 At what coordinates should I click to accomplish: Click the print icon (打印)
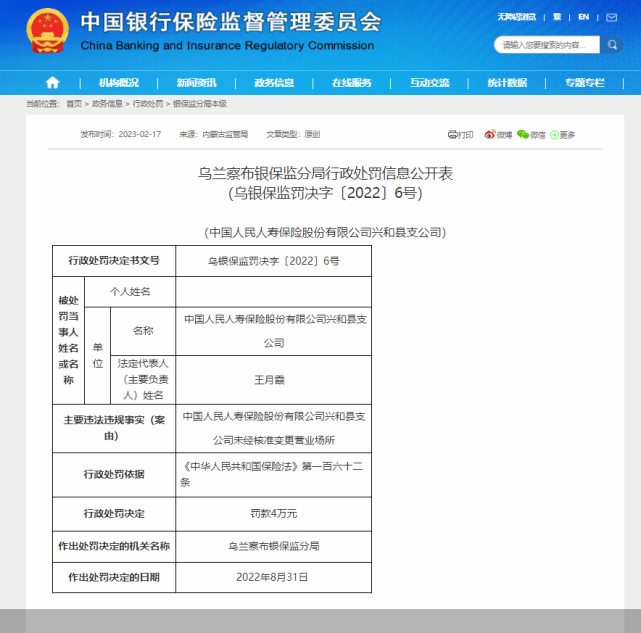[460, 134]
